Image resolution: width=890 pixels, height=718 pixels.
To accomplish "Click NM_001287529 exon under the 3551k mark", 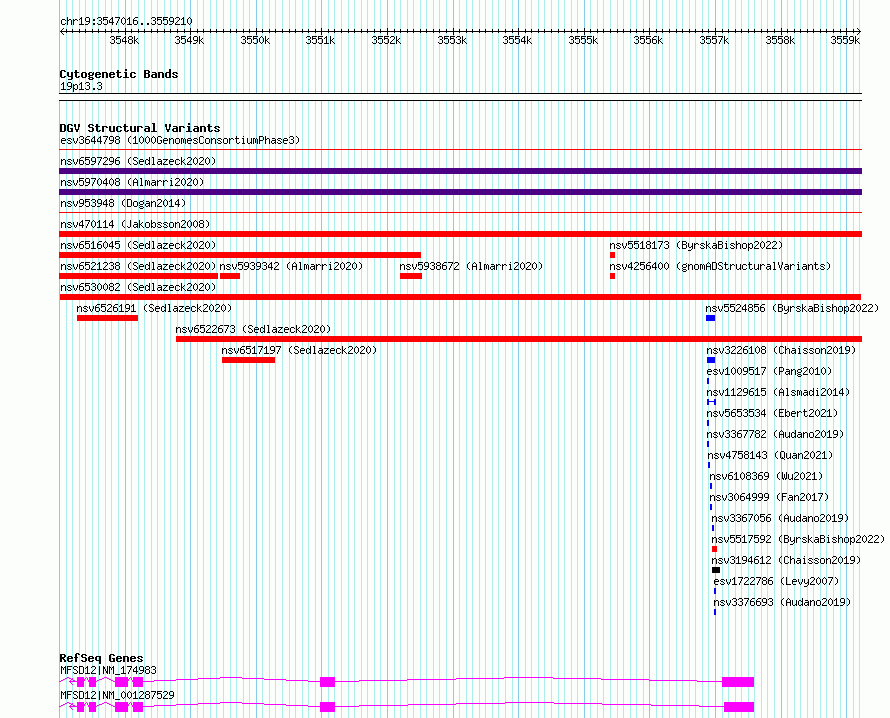I will tap(328, 707).
